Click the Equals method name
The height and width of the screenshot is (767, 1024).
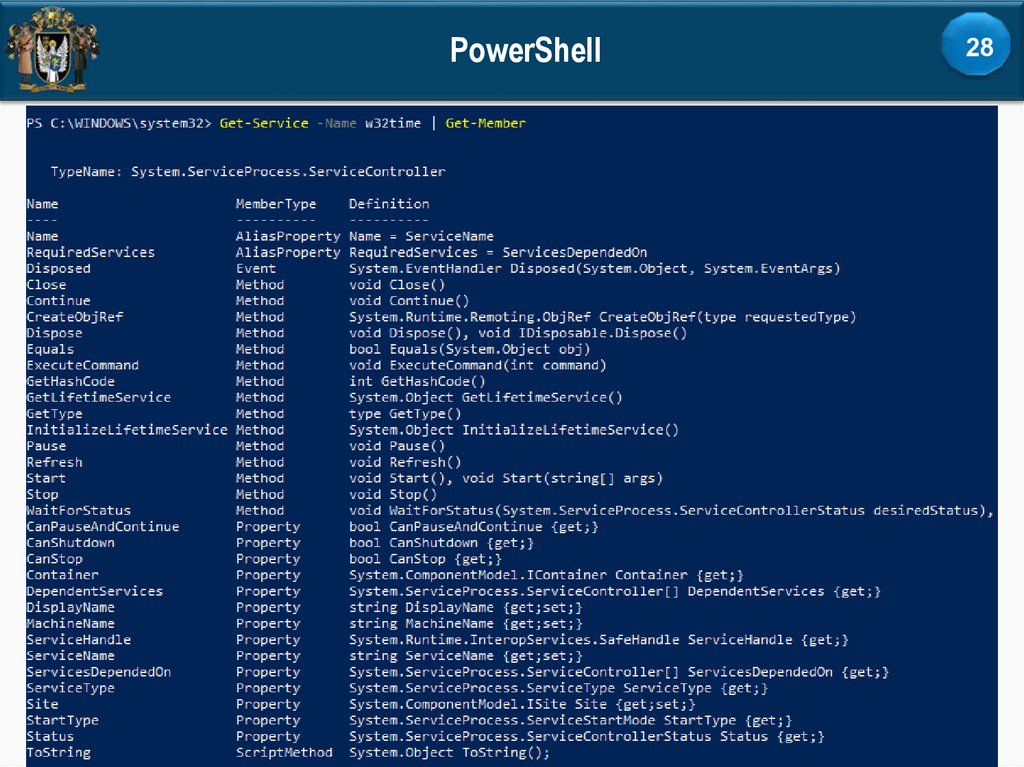[50, 349]
